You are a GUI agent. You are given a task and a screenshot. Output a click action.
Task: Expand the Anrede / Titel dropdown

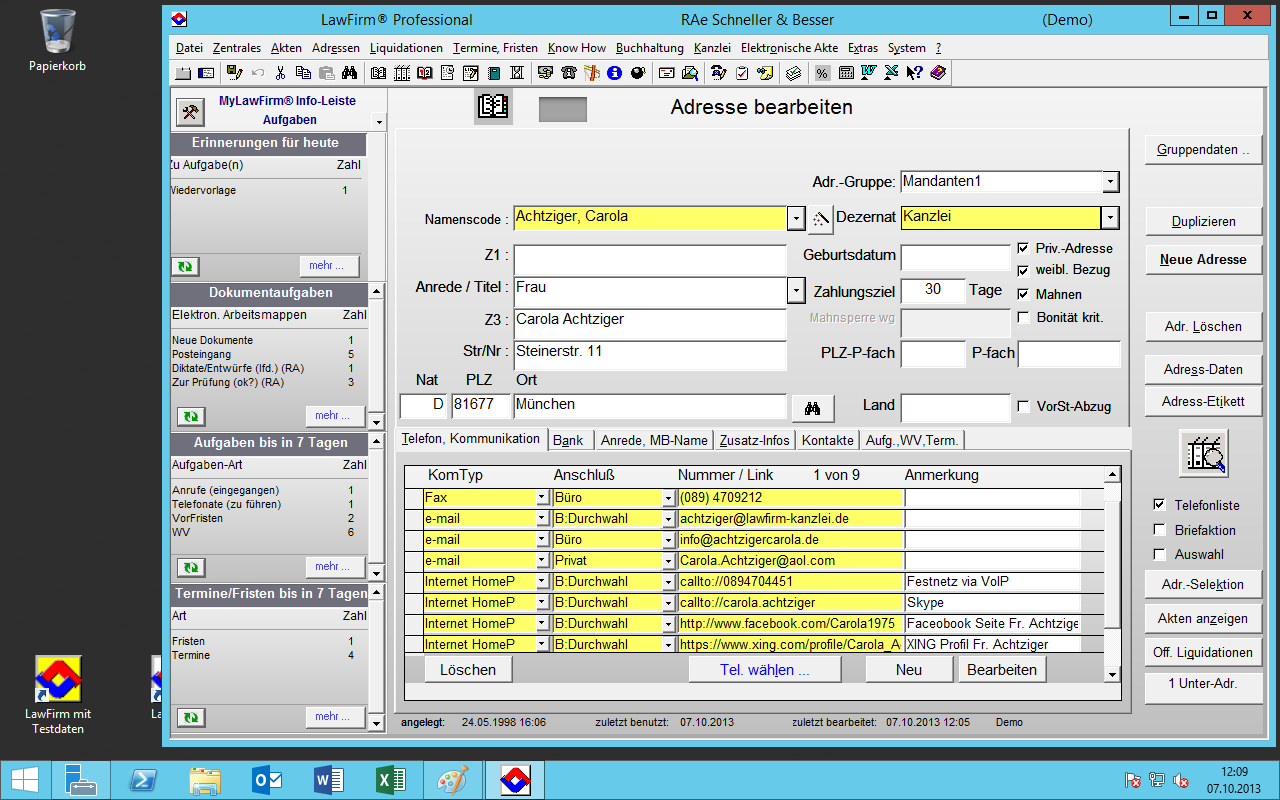tap(796, 290)
